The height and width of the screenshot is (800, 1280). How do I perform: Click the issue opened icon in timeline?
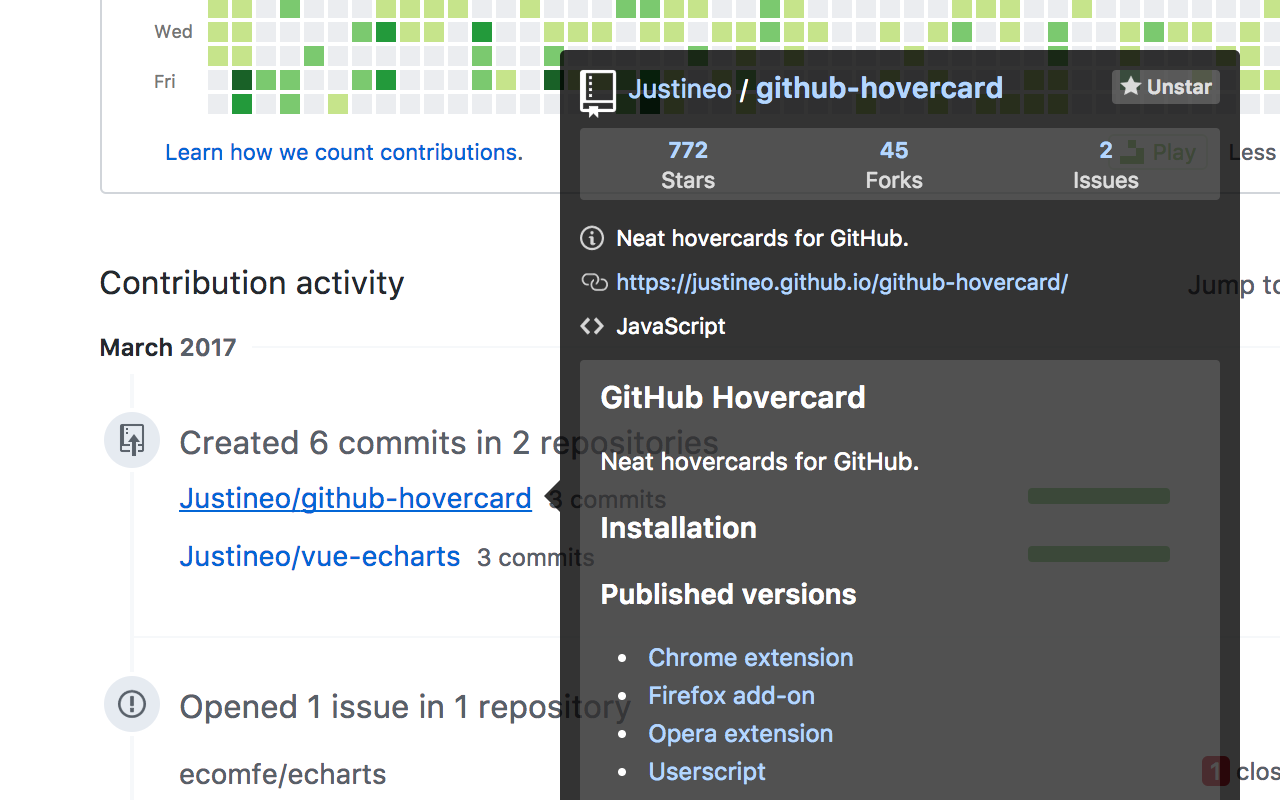pyautogui.click(x=132, y=704)
